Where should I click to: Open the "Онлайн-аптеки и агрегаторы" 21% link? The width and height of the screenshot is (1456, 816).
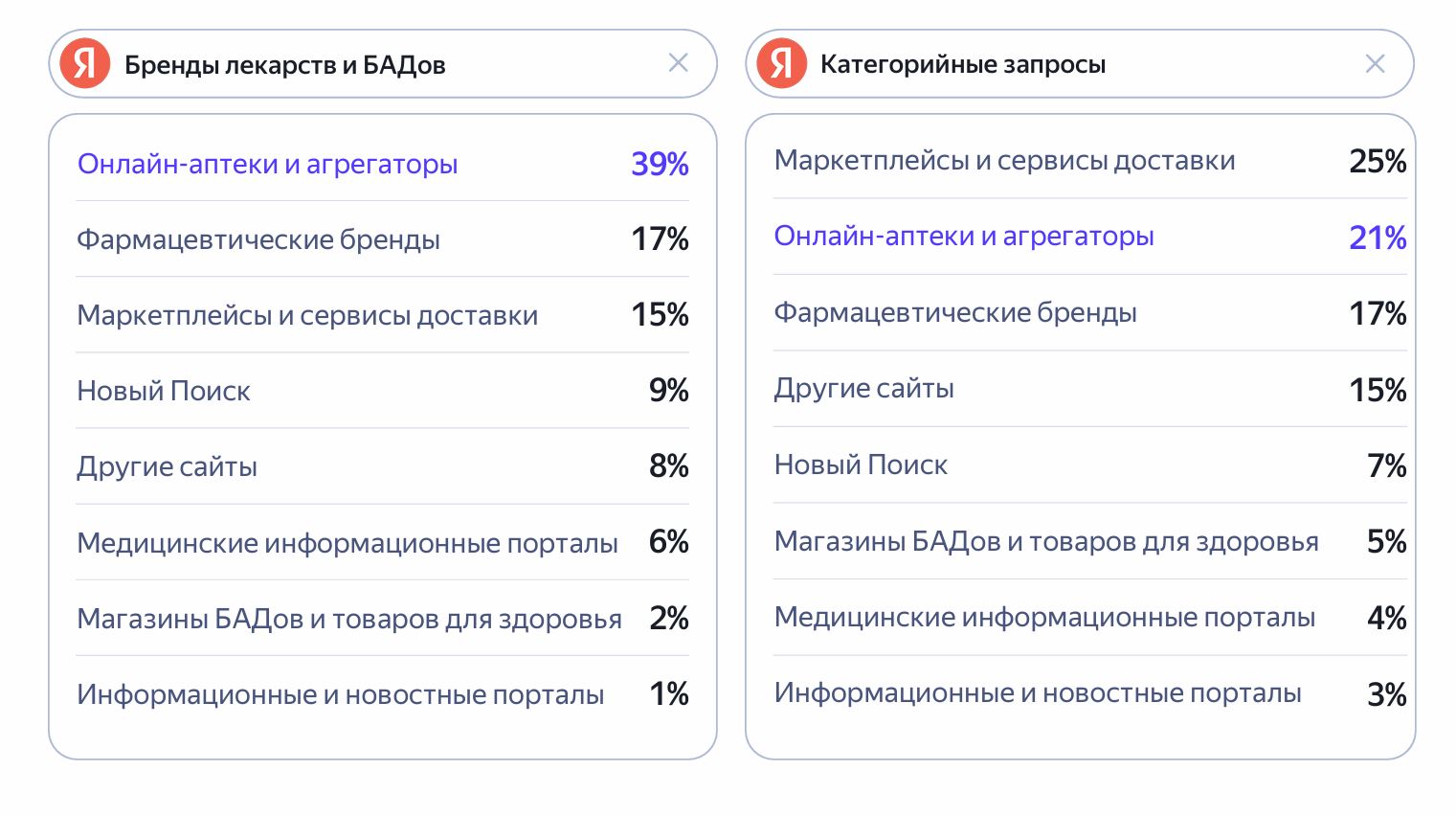pos(964,237)
